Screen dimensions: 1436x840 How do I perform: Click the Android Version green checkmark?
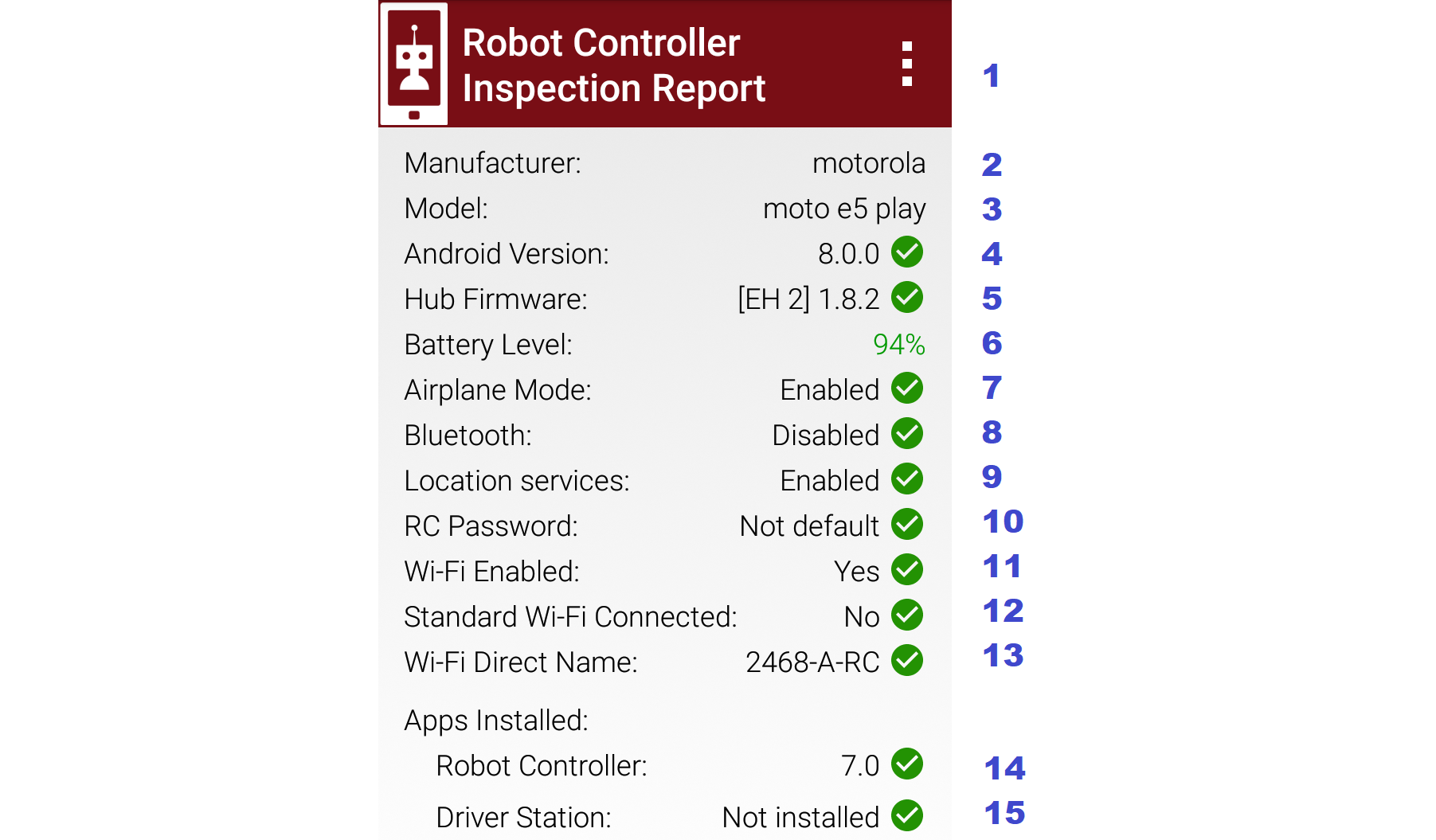pos(907,252)
